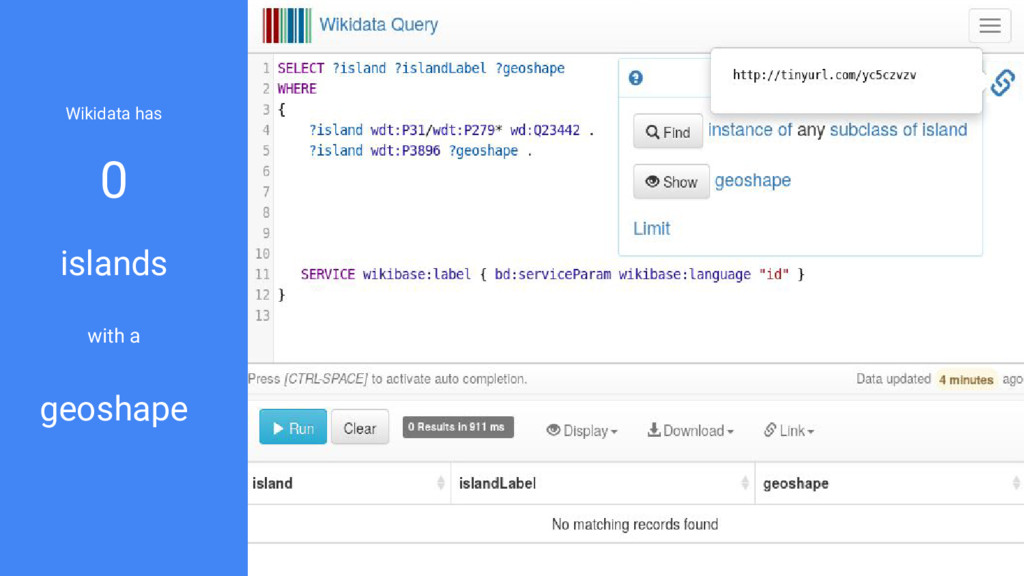Clear the query editor
Screen dimensions: 1024x576
click(x=360, y=427)
